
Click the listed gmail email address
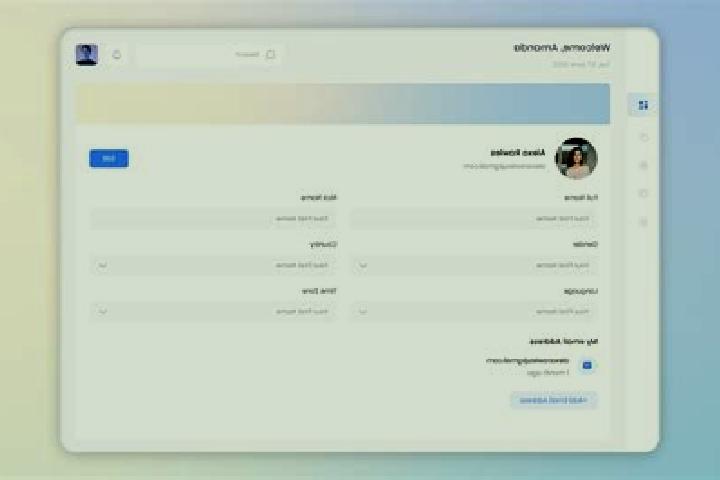click(x=527, y=361)
